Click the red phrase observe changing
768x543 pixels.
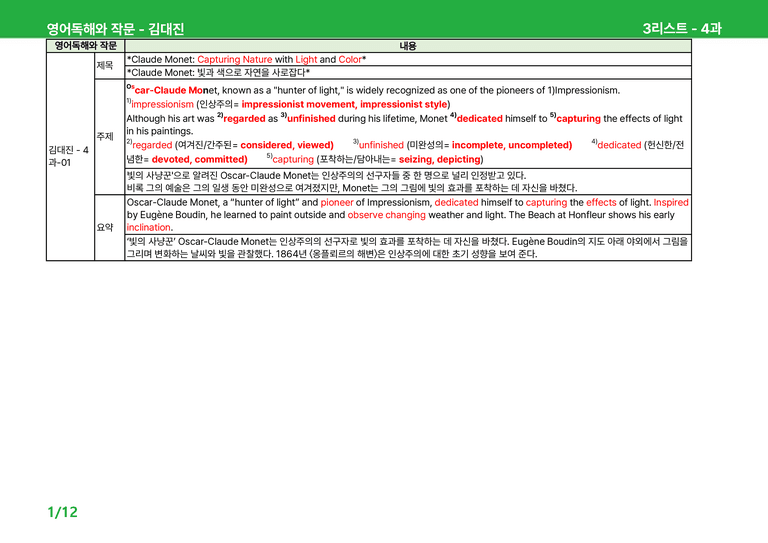tap(386, 215)
